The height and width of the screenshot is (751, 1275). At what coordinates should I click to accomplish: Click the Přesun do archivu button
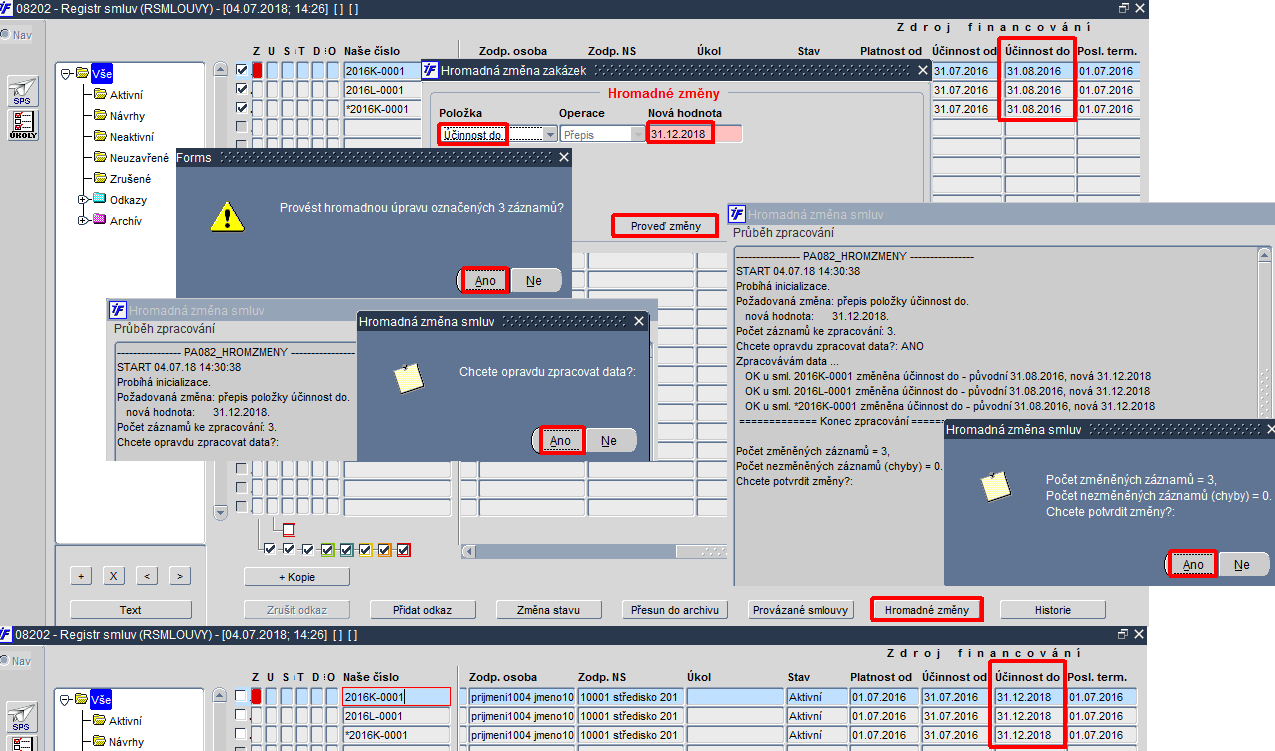tap(675, 609)
